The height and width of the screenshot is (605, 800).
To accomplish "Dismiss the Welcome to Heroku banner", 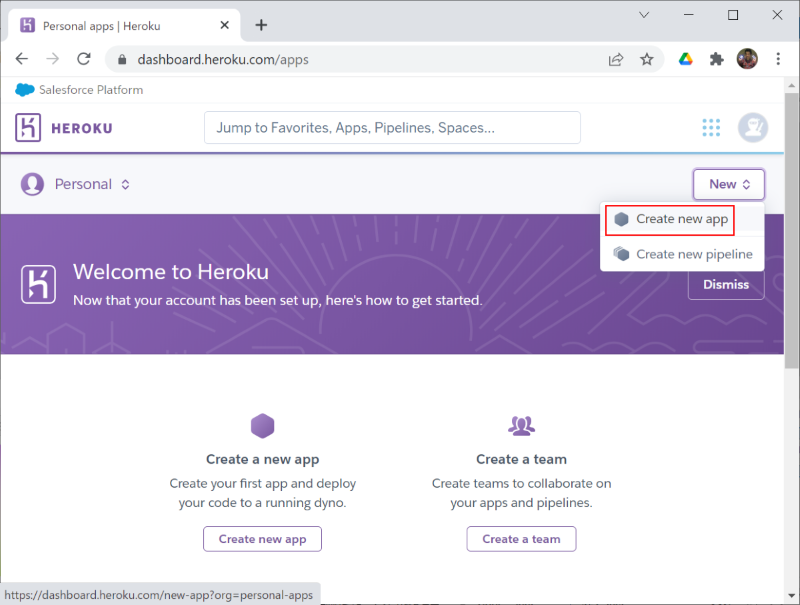I will pyautogui.click(x=726, y=284).
